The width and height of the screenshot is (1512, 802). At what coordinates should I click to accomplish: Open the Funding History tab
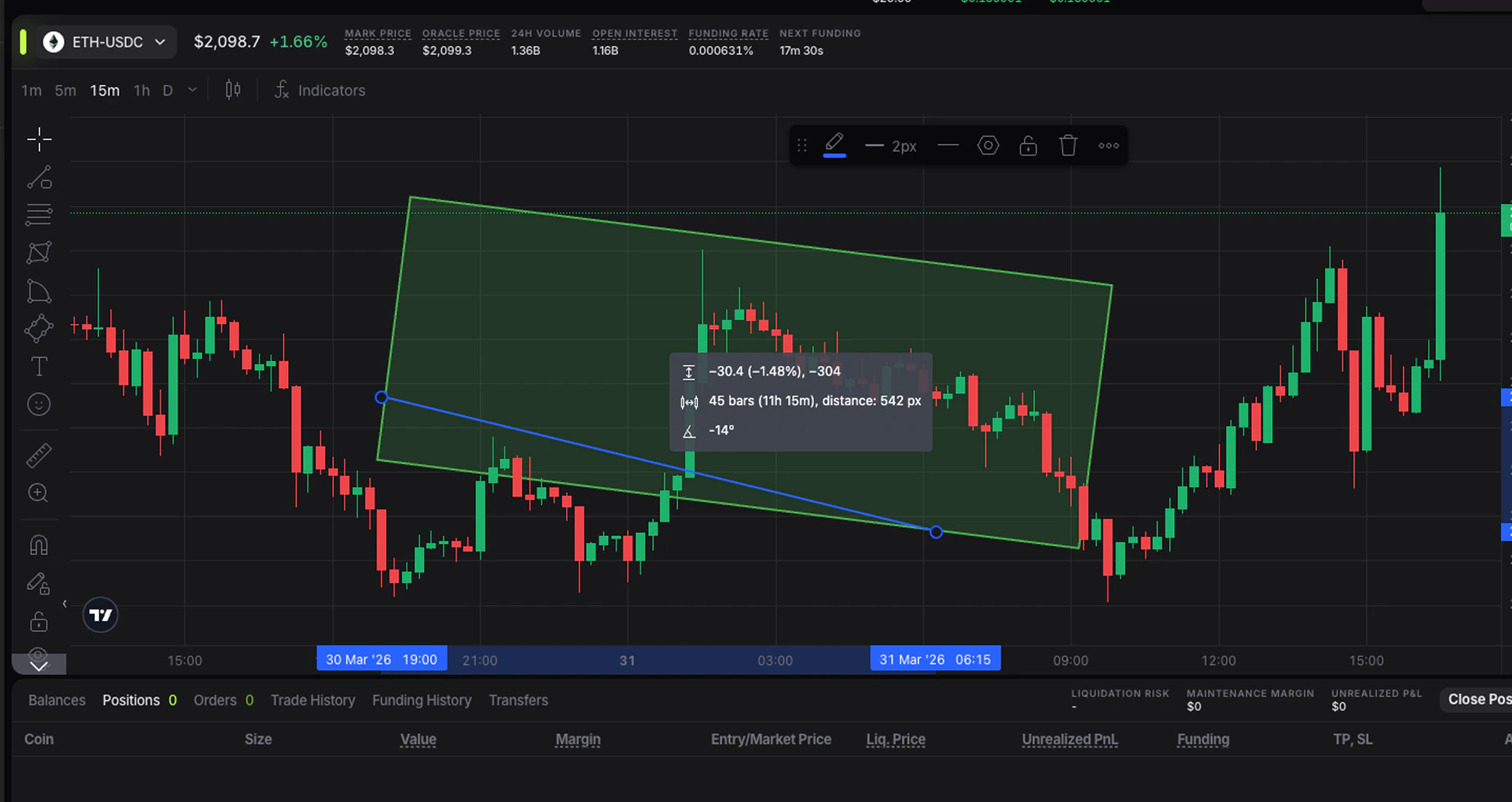421,701
